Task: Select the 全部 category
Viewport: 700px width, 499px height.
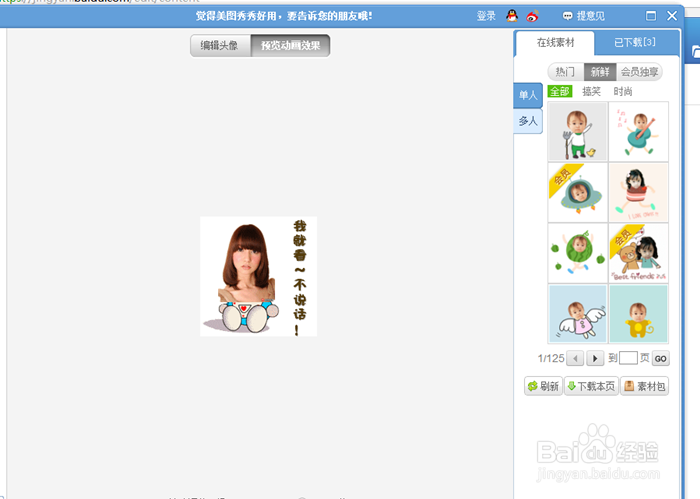Action: point(559,91)
